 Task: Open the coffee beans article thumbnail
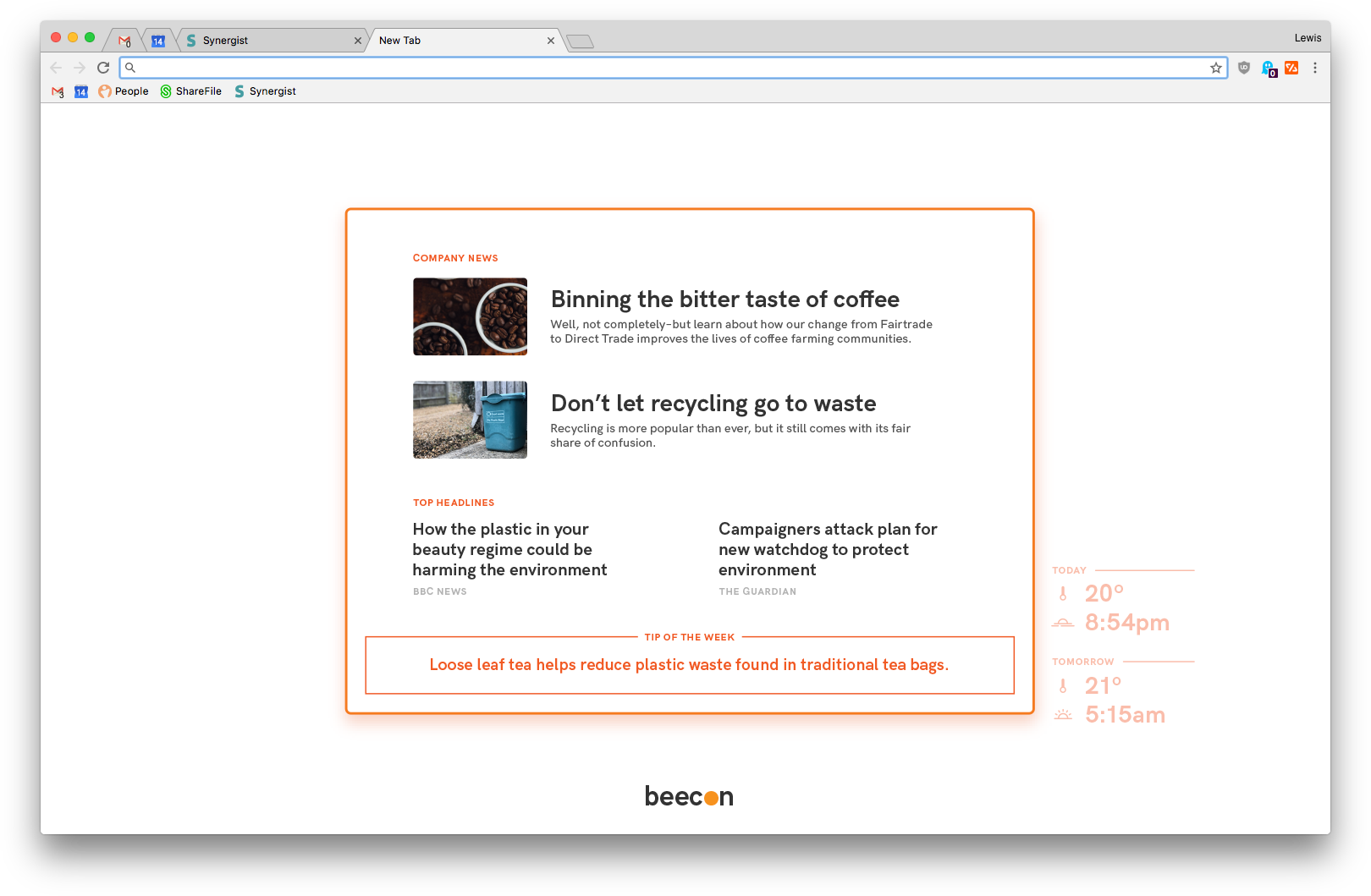click(x=470, y=316)
